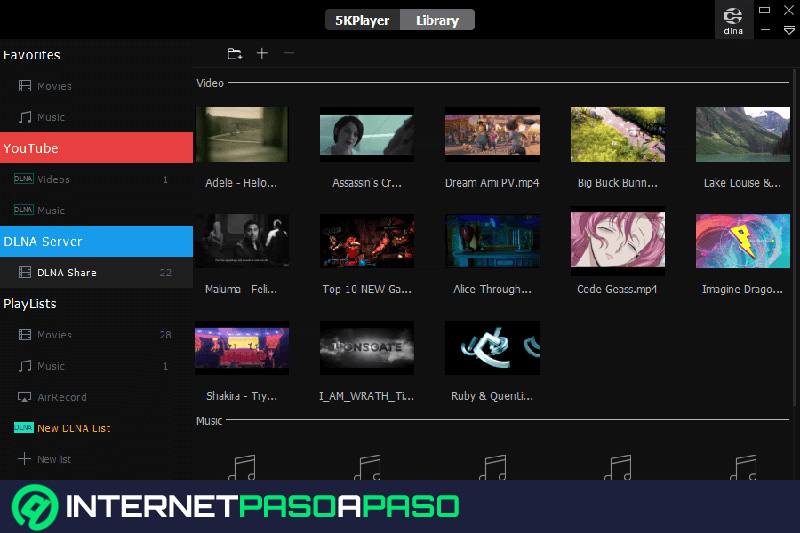Click the New list plus icon
Image resolution: width=800 pixels, height=533 pixels.
pos(24,459)
